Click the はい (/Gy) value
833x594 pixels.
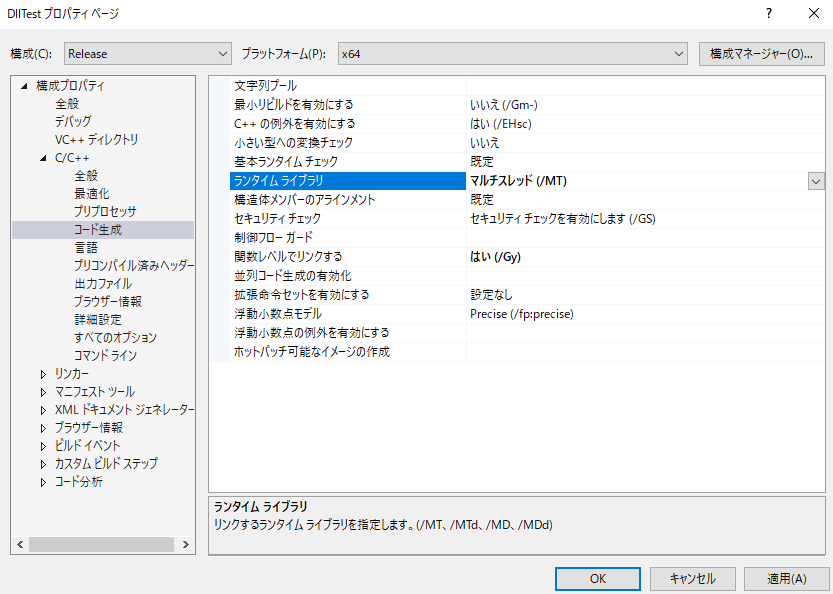pos(495,257)
